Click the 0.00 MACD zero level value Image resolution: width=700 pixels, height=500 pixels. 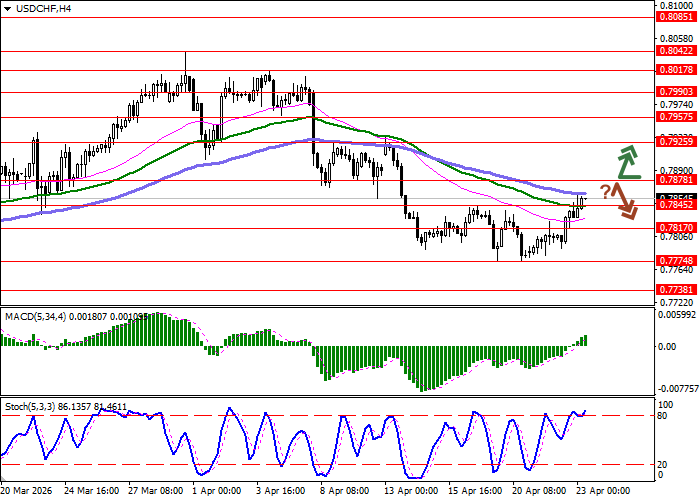(667, 346)
